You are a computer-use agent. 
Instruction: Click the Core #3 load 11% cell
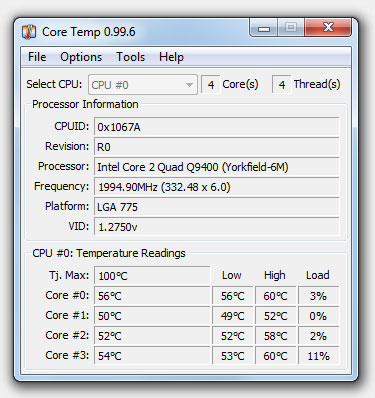pos(318,356)
